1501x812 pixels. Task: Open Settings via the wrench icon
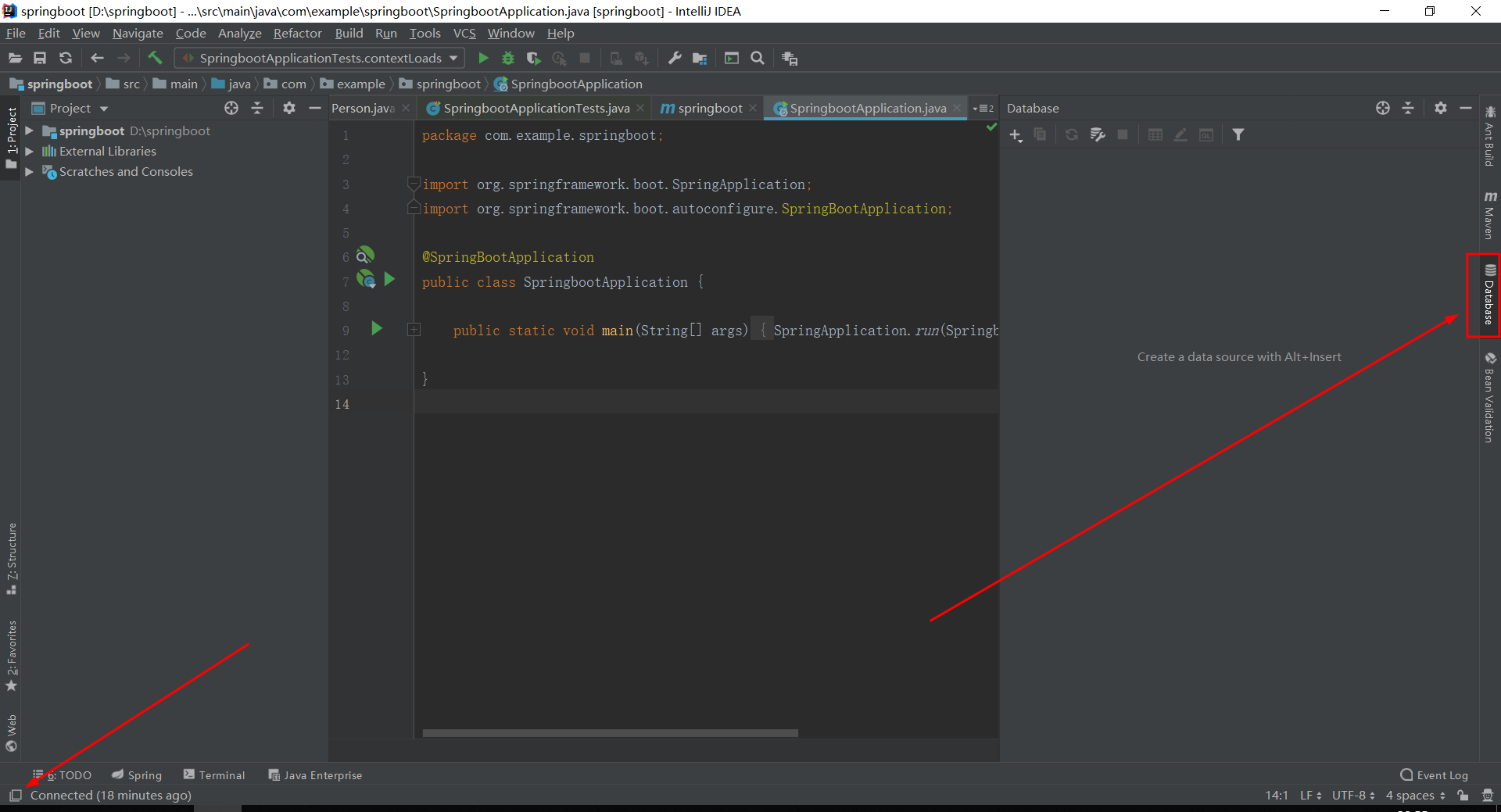675,58
